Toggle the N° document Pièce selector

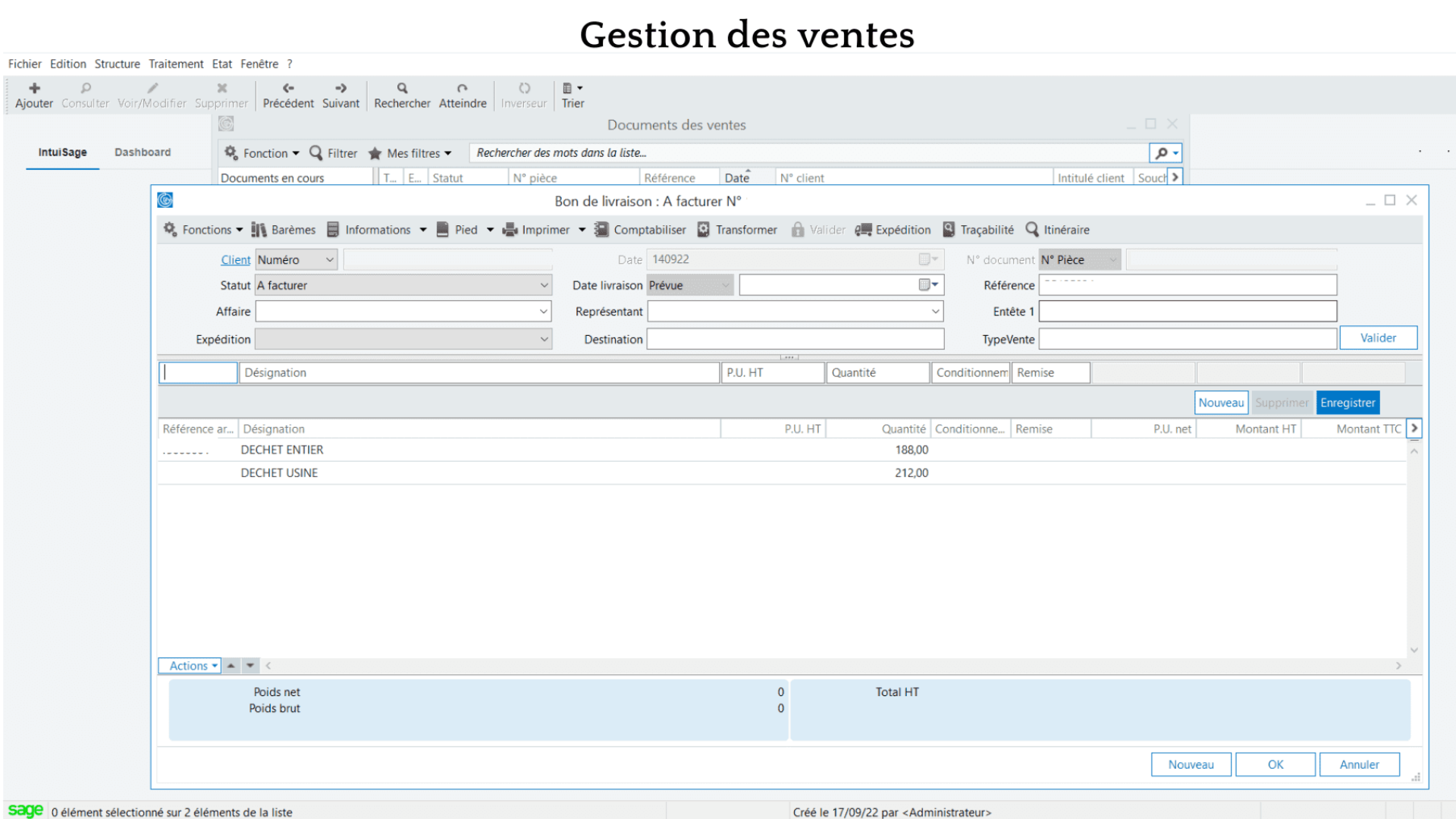[1113, 259]
